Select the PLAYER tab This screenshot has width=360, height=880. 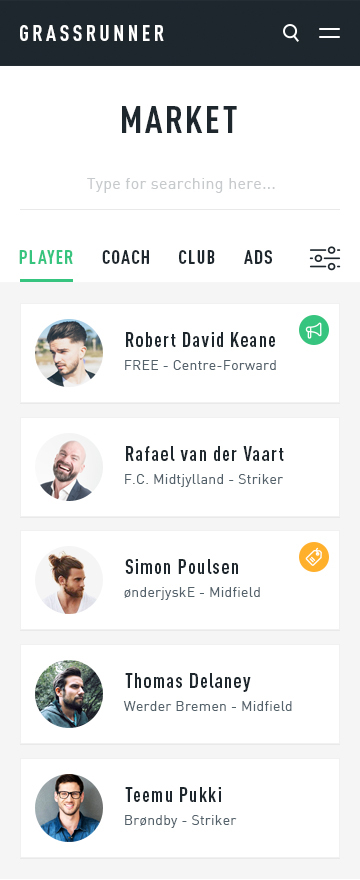pyautogui.click(x=46, y=258)
